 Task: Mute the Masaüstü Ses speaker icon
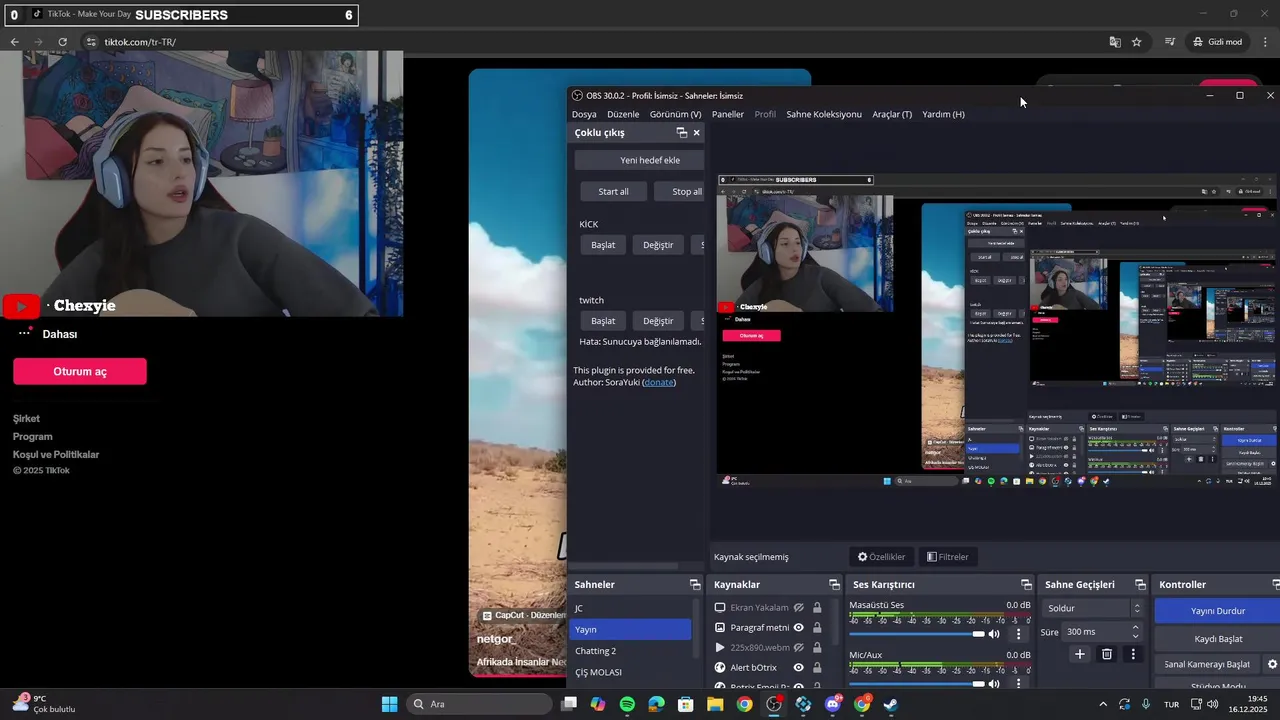click(994, 634)
